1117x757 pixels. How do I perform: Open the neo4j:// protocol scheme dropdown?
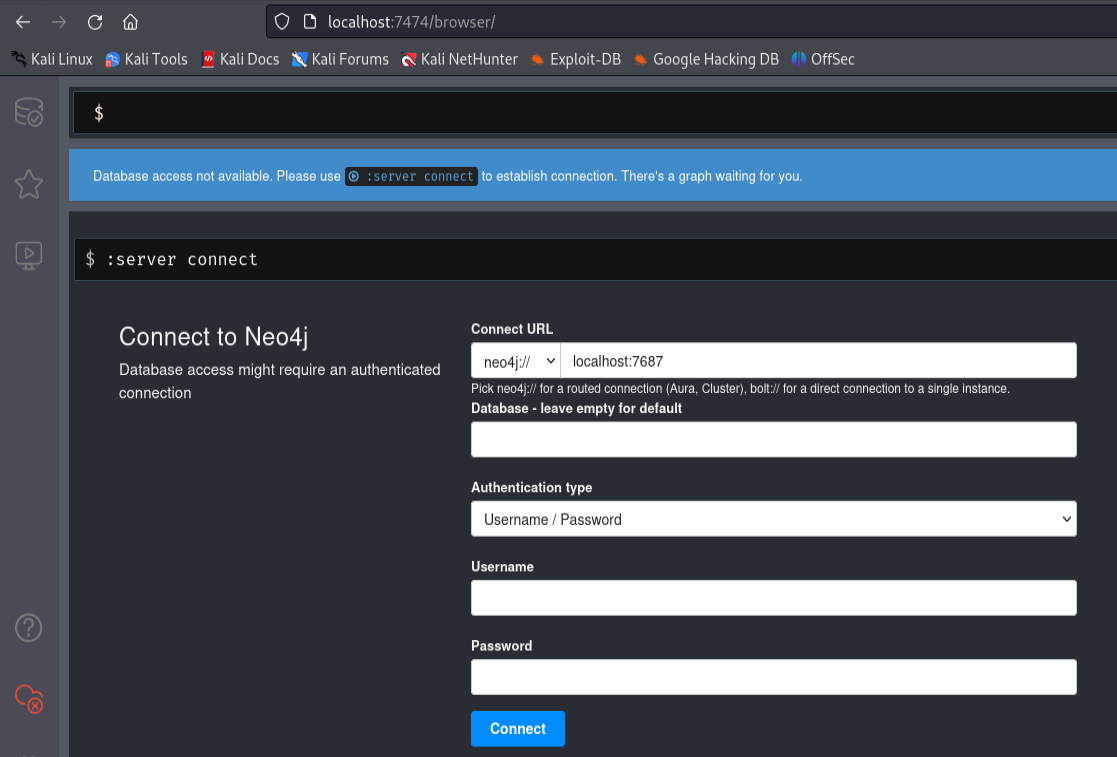516,361
